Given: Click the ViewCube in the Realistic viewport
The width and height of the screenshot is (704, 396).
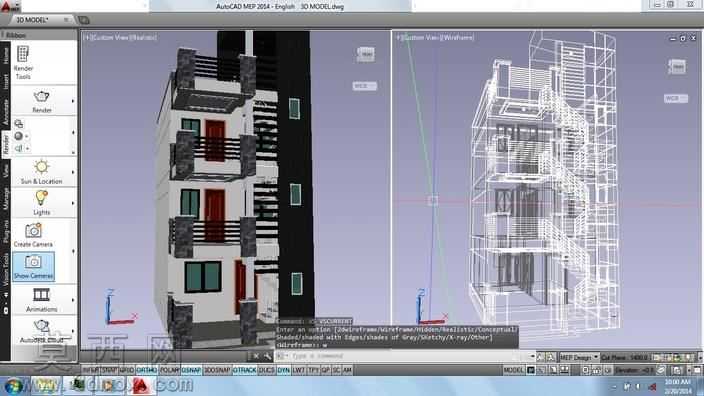Looking at the screenshot, I should tap(366, 54).
